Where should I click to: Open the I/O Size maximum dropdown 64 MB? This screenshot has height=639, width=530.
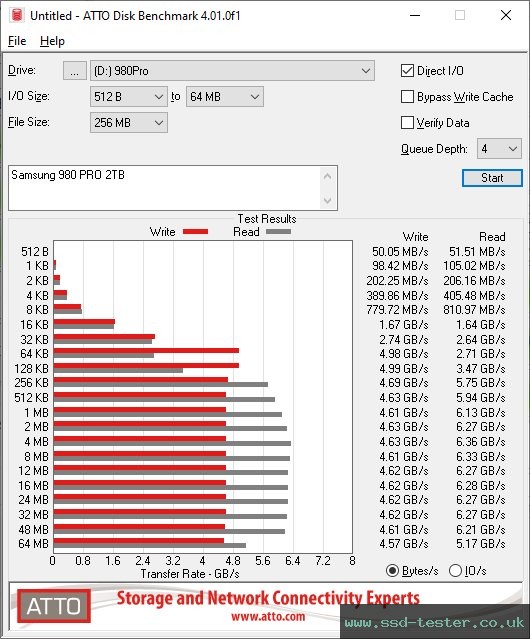224,97
